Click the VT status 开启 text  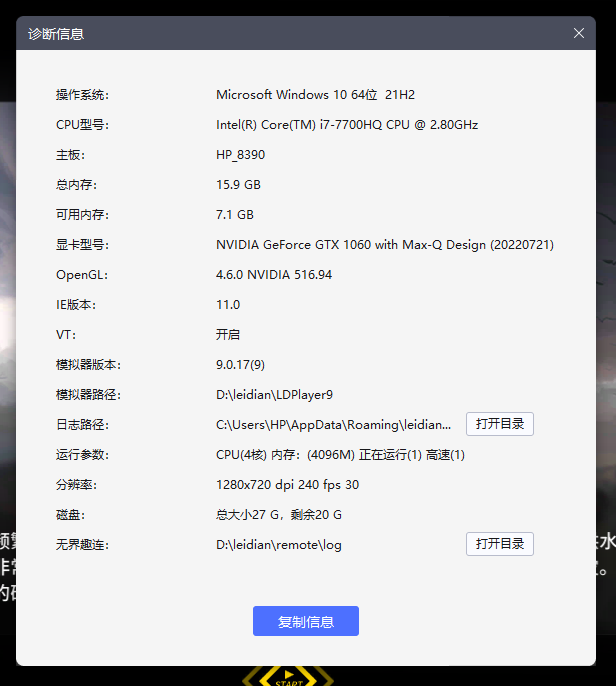click(228, 335)
